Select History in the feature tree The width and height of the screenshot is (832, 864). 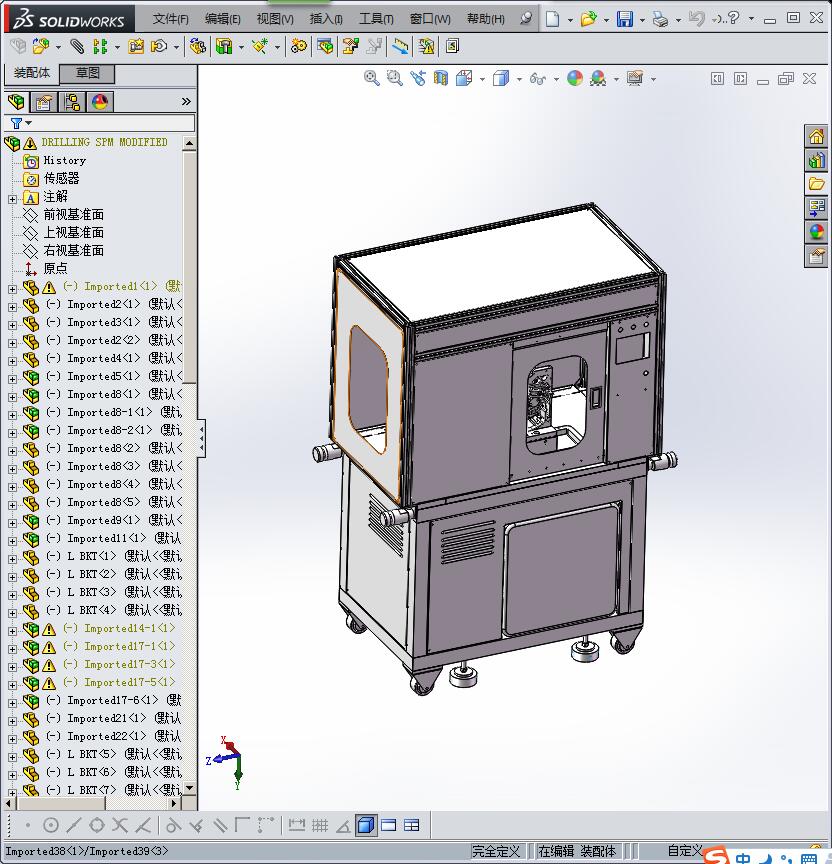click(x=64, y=160)
